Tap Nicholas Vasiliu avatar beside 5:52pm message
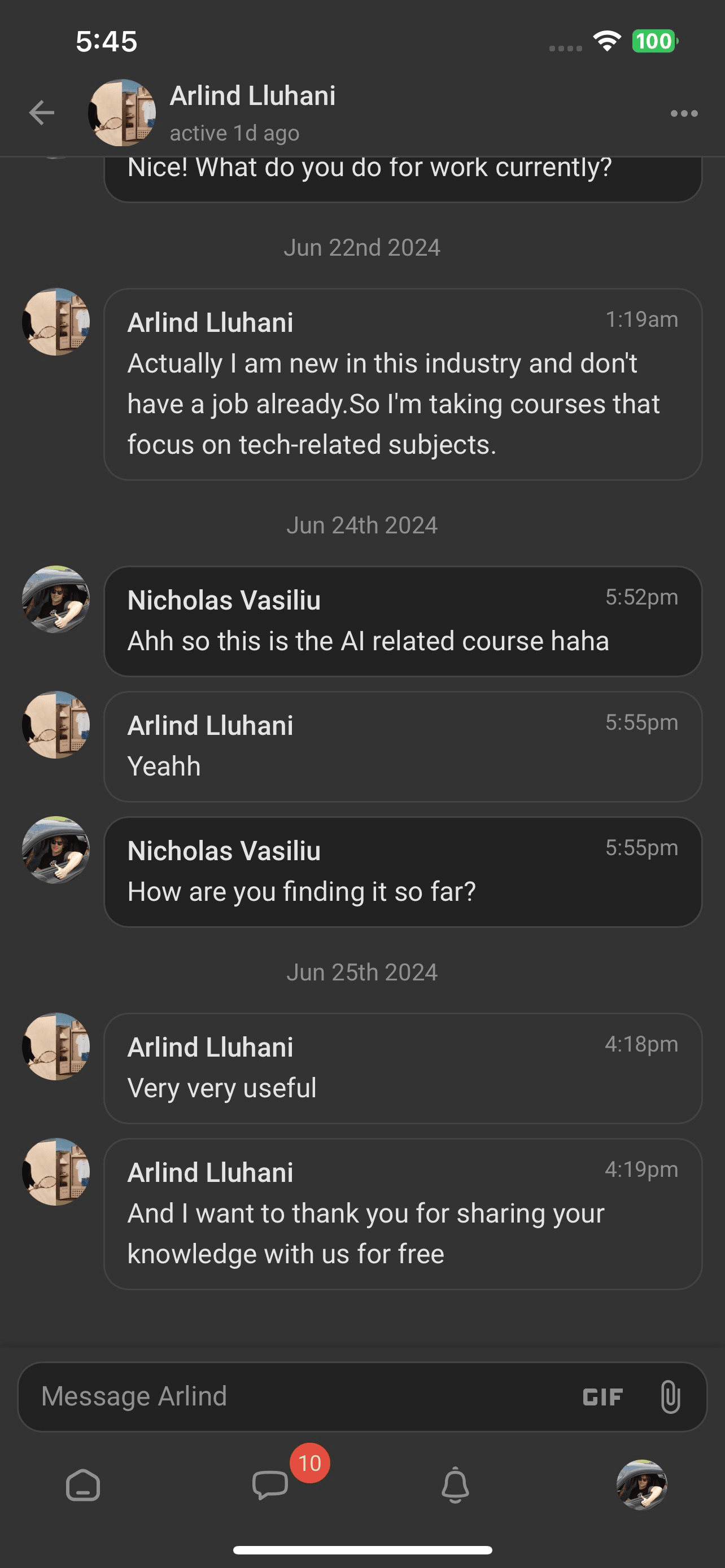 pyautogui.click(x=56, y=599)
